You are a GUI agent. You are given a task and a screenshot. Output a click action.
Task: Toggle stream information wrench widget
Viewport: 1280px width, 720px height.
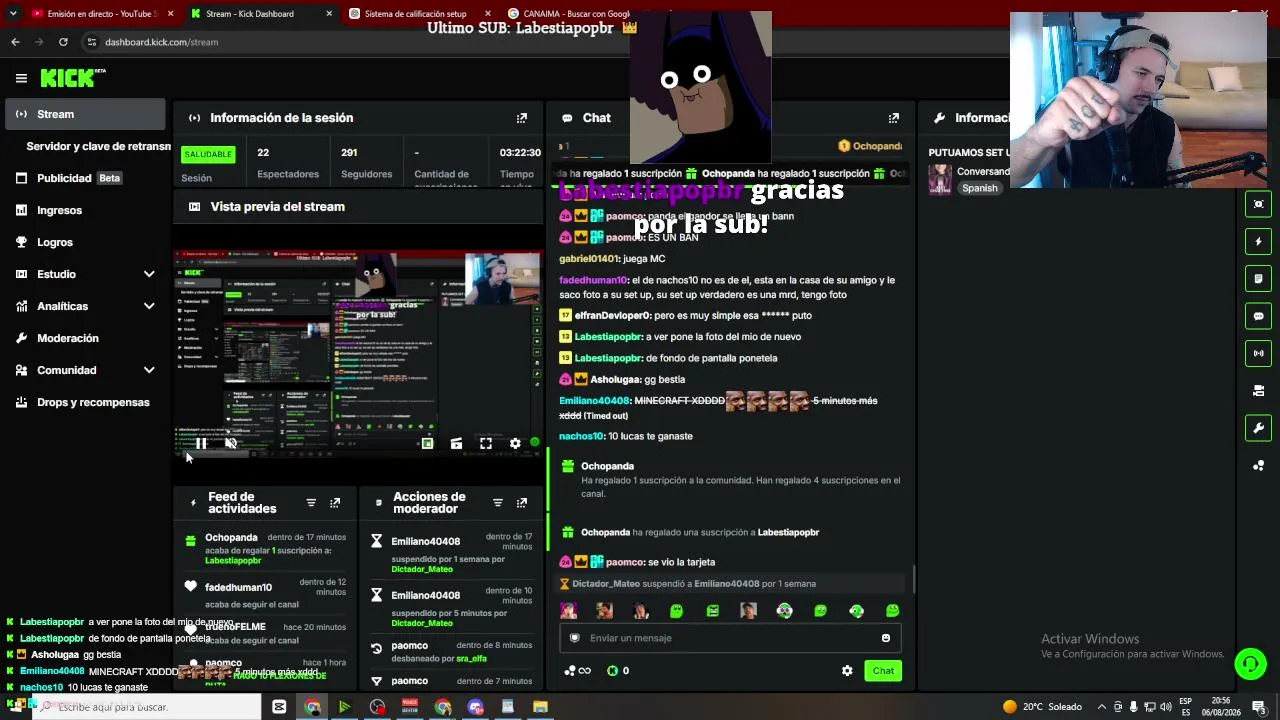click(1258, 428)
